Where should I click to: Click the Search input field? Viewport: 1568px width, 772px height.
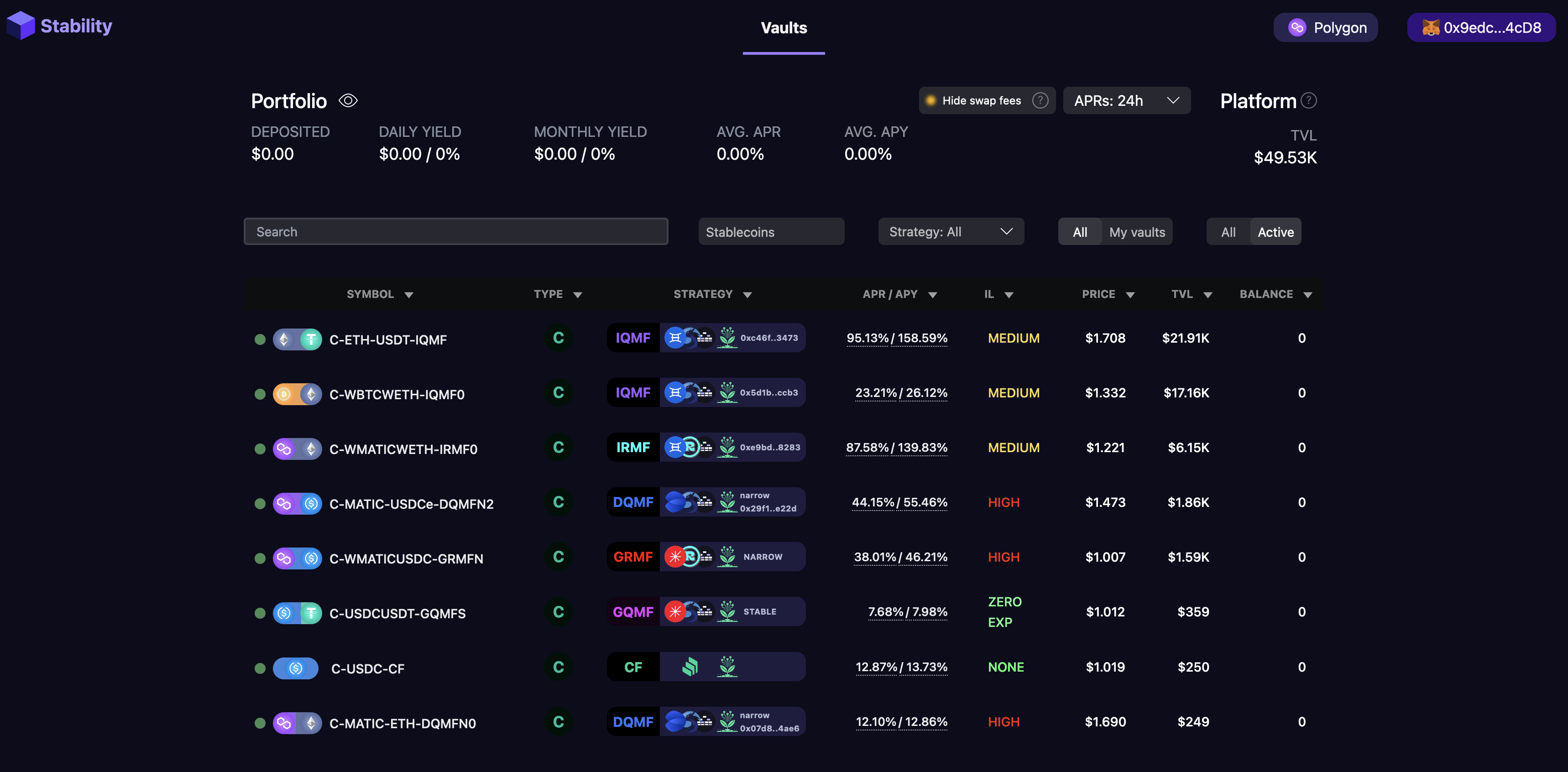(455, 232)
